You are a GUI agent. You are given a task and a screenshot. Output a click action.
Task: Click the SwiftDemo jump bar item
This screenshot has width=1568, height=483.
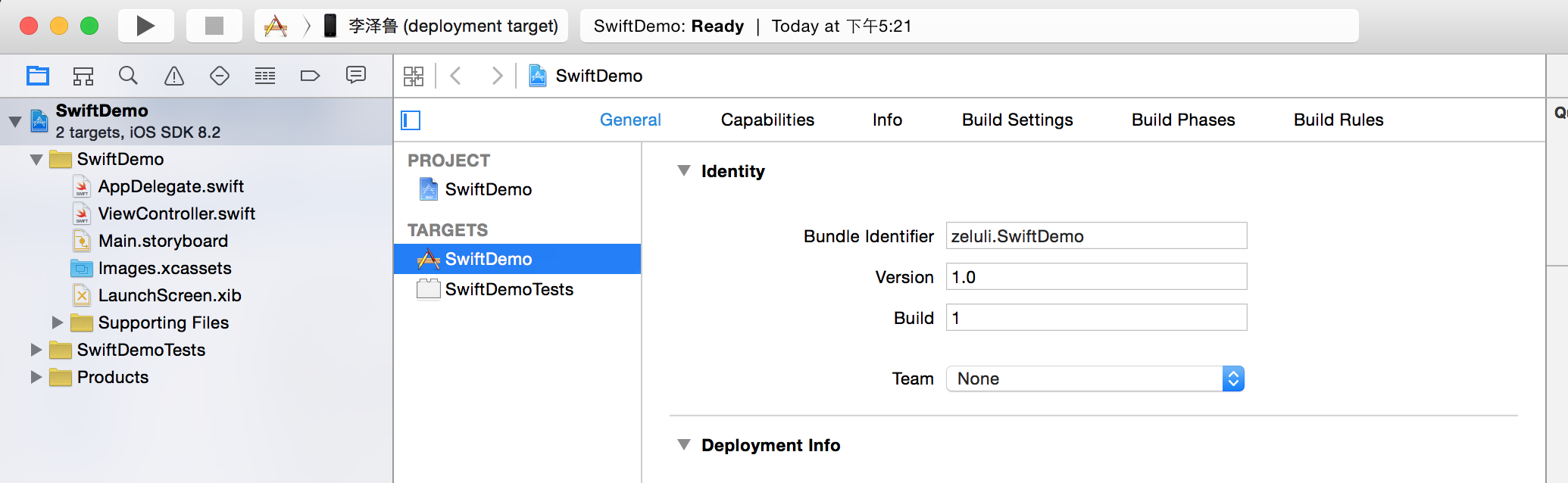(x=586, y=76)
